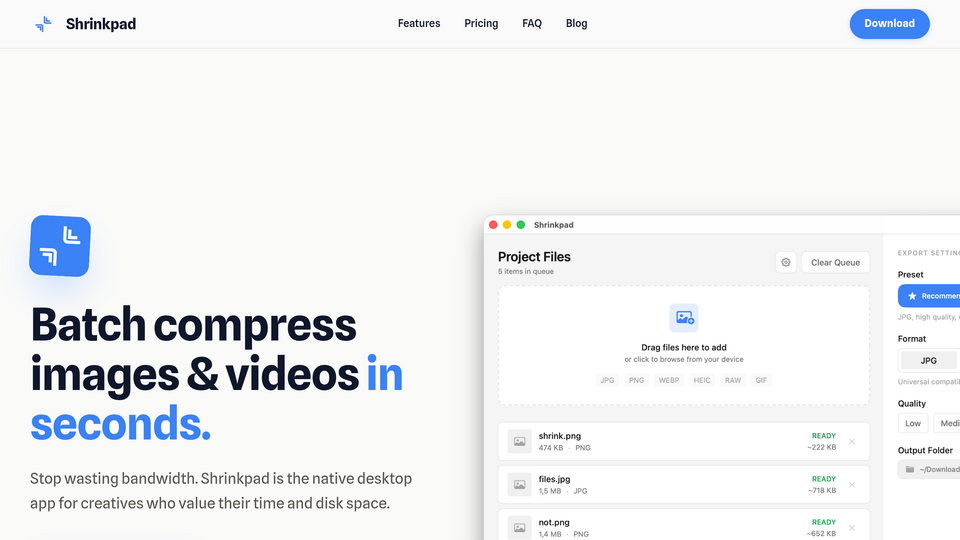Select the PNG format chip
960x540 pixels.
[636, 380]
